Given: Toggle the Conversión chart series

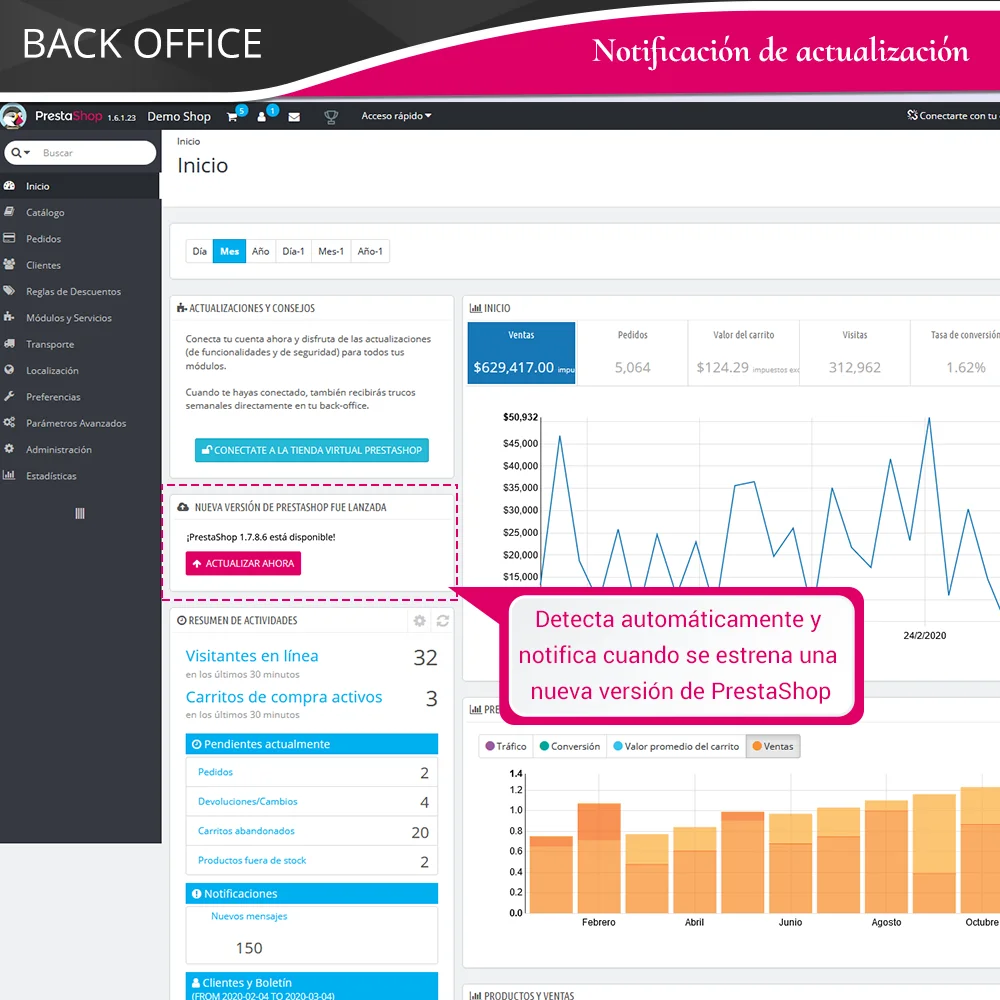Looking at the screenshot, I should pos(570,747).
